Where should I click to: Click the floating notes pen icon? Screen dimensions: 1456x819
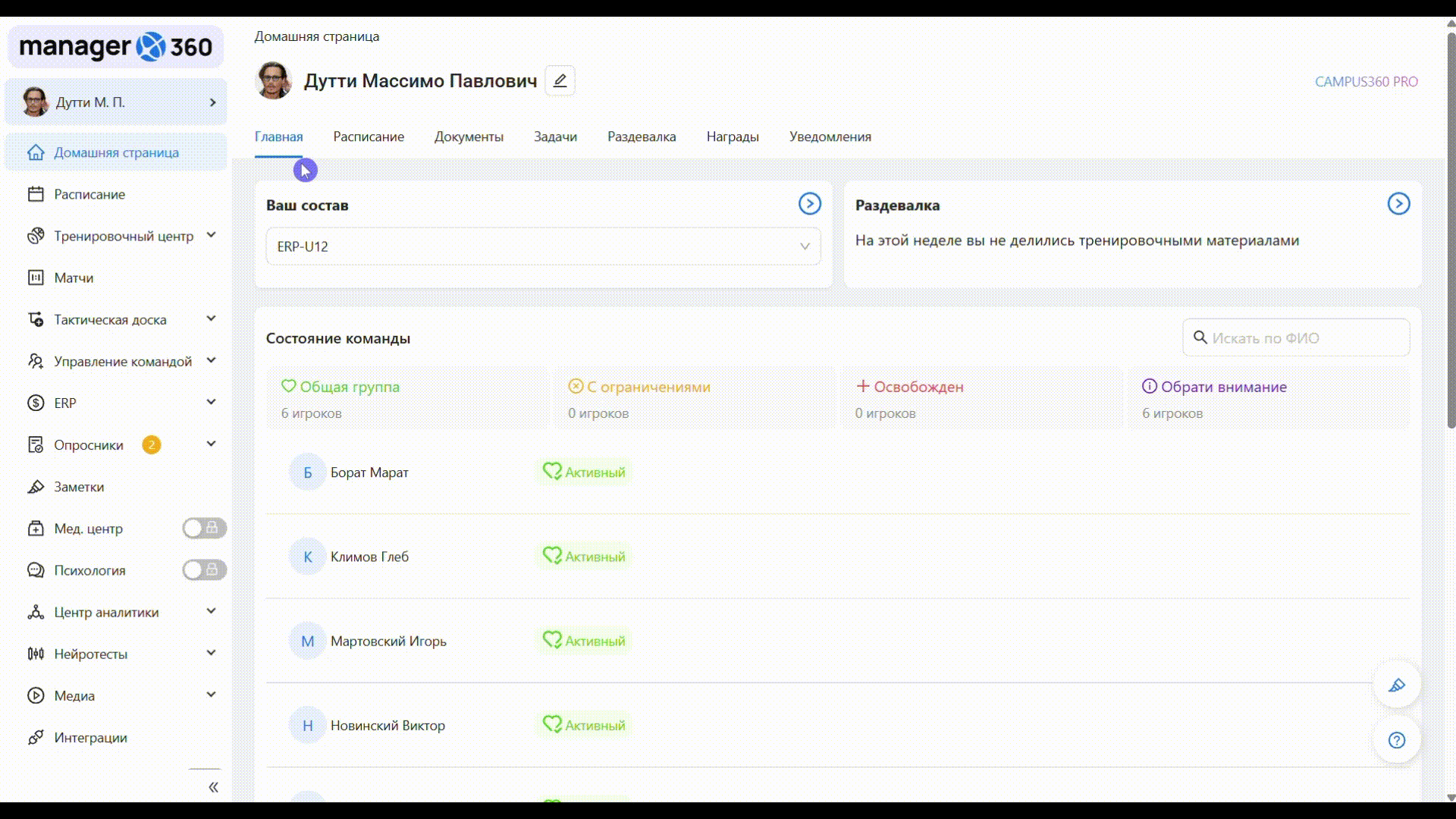[1396, 686]
